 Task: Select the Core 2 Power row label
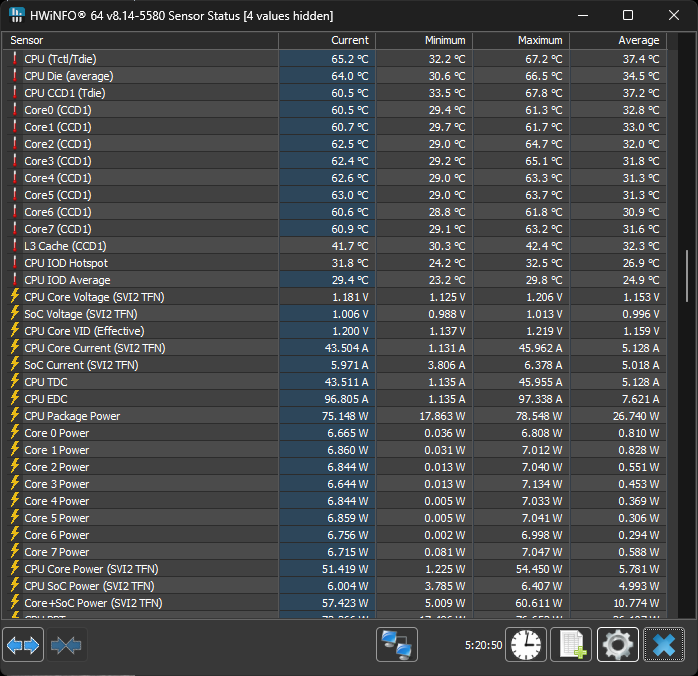click(x=57, y=467)
